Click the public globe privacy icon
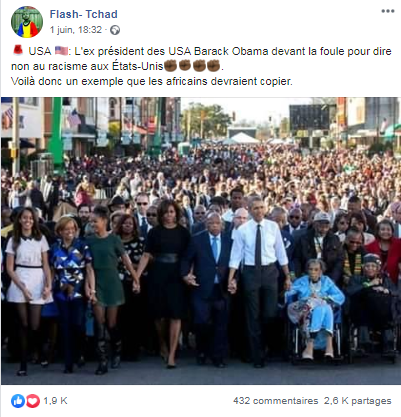401x417 pixels. pyautogui.click(x=115, y=30)
